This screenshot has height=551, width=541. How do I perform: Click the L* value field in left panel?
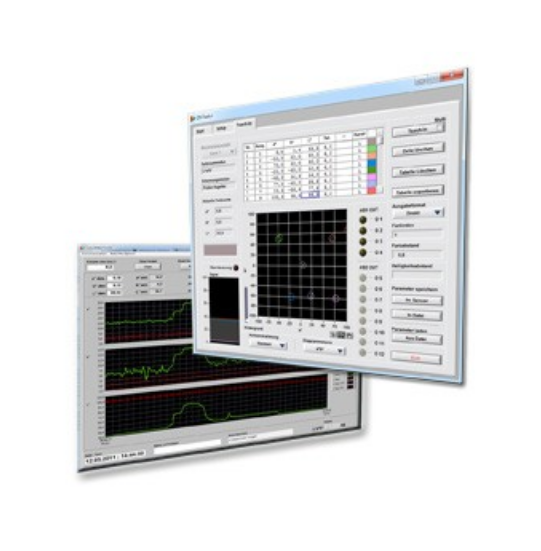pyautogui.click(x=223, y=233)
